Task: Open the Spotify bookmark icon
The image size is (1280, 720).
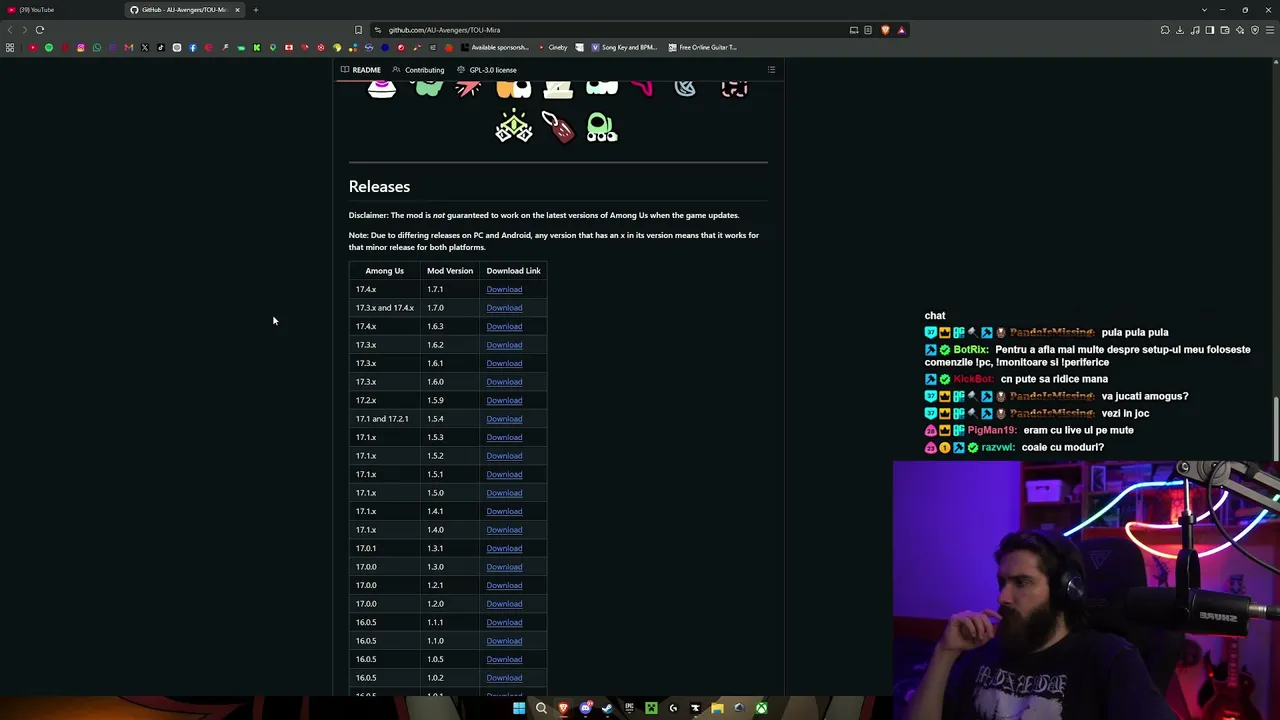Action: (48, 47)
